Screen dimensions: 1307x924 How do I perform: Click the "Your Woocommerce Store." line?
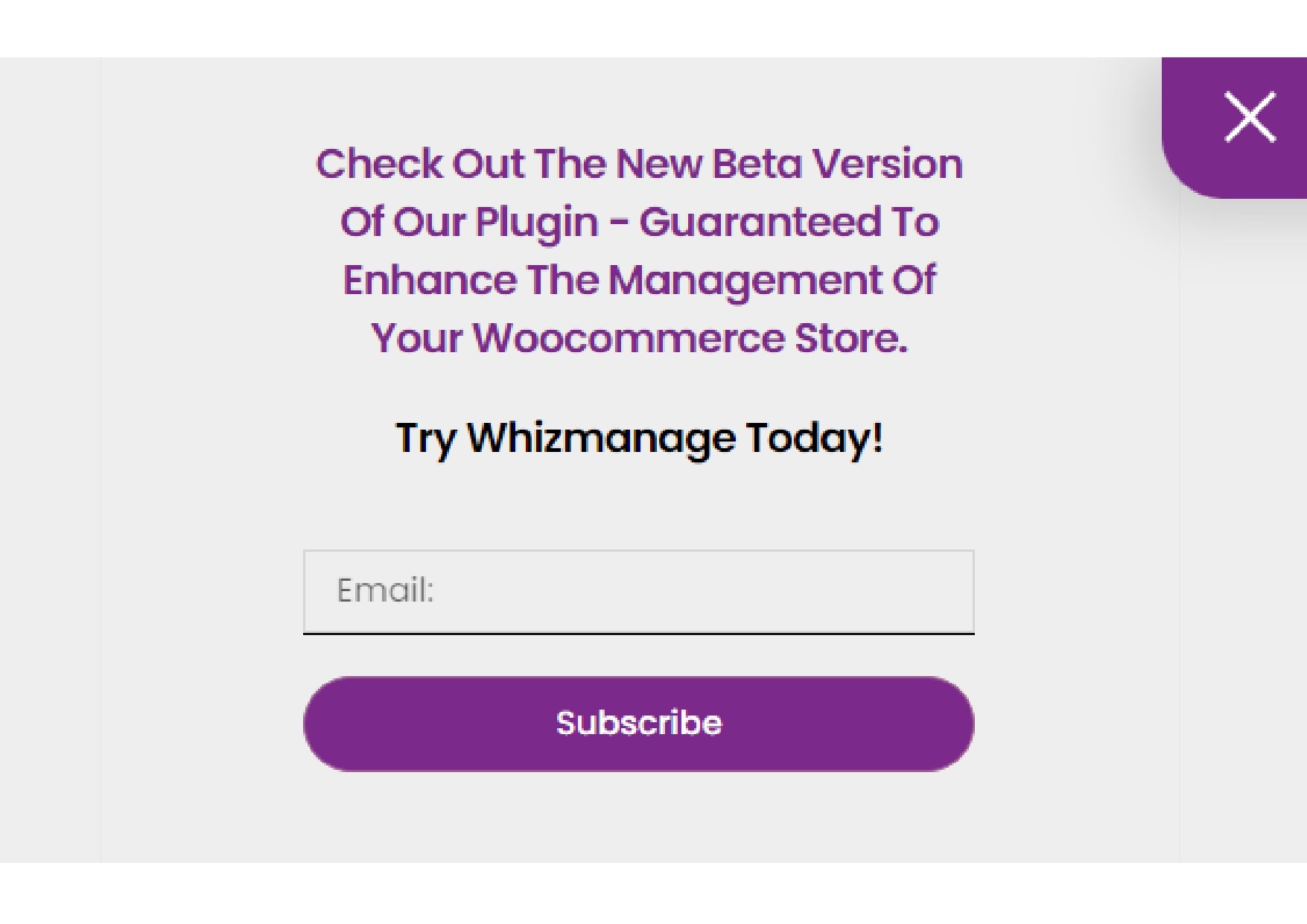[x=639, y=338]
